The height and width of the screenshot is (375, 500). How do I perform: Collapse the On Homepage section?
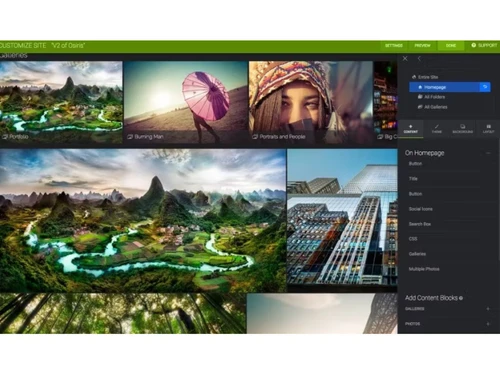488,153
